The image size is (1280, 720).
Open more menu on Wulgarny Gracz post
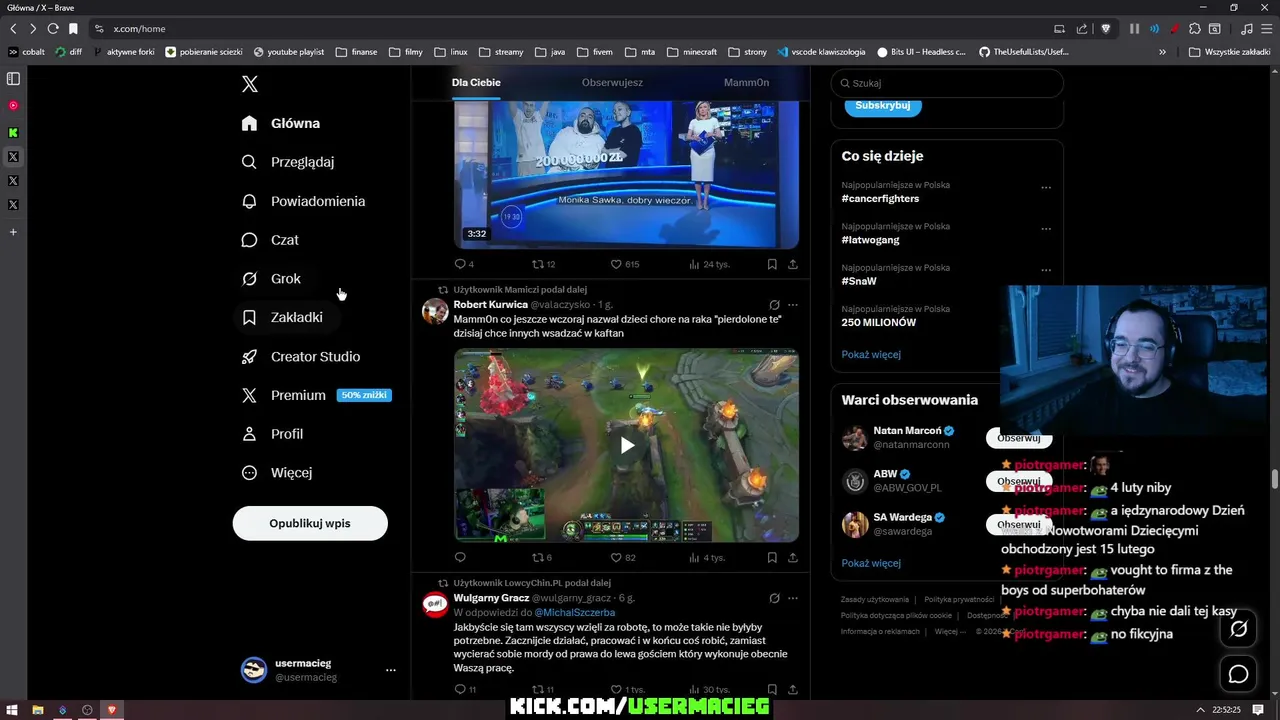(793, 598)
